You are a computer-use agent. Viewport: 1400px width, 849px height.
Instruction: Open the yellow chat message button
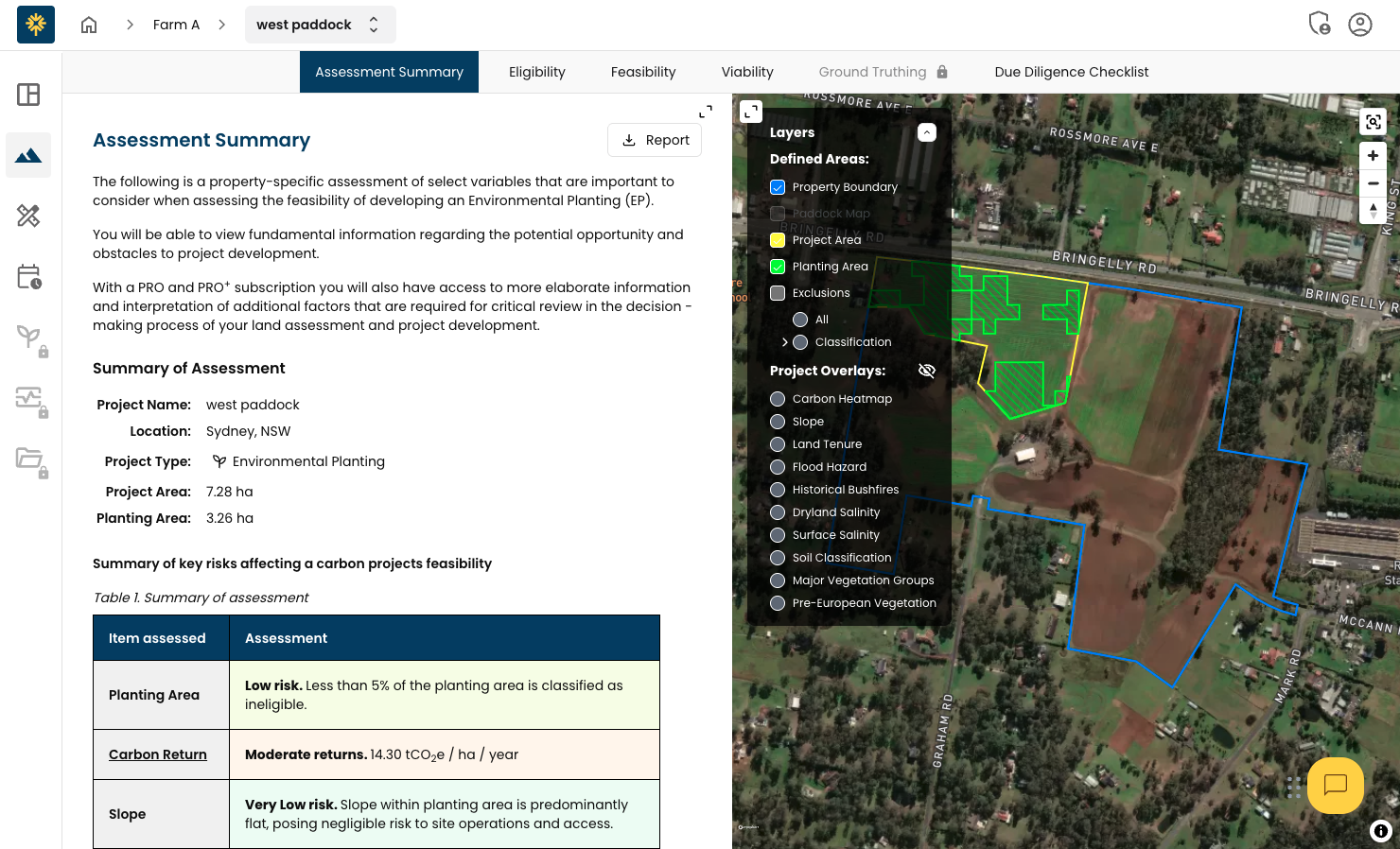1336,786
